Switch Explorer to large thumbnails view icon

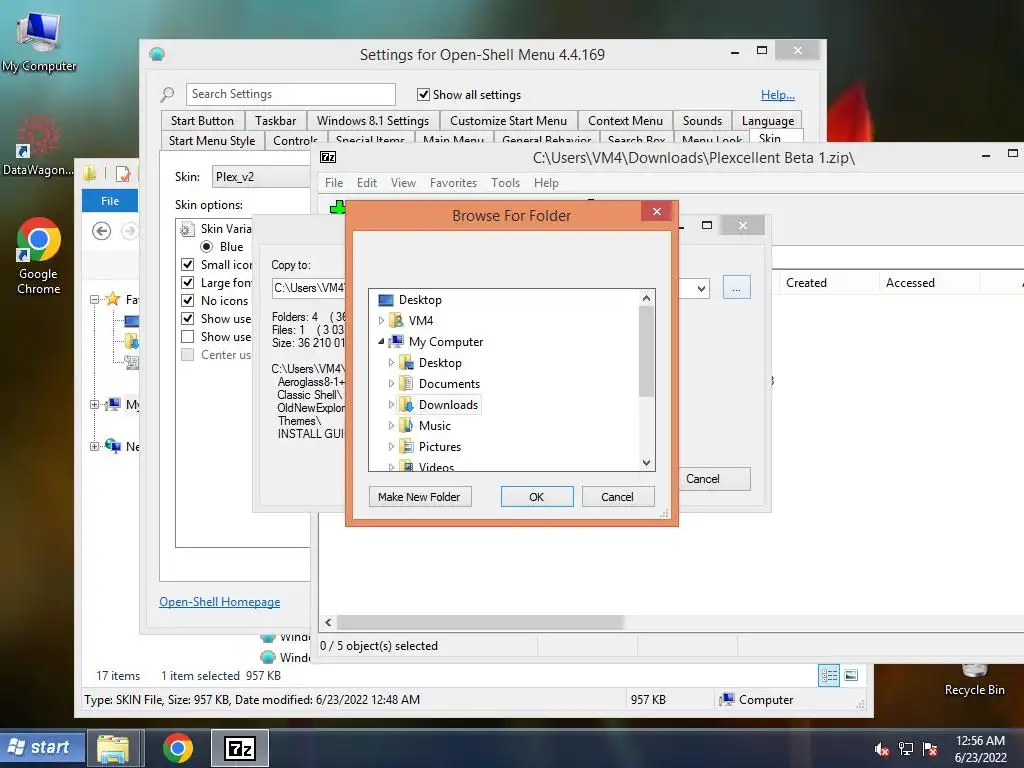[x=851, y=675]
